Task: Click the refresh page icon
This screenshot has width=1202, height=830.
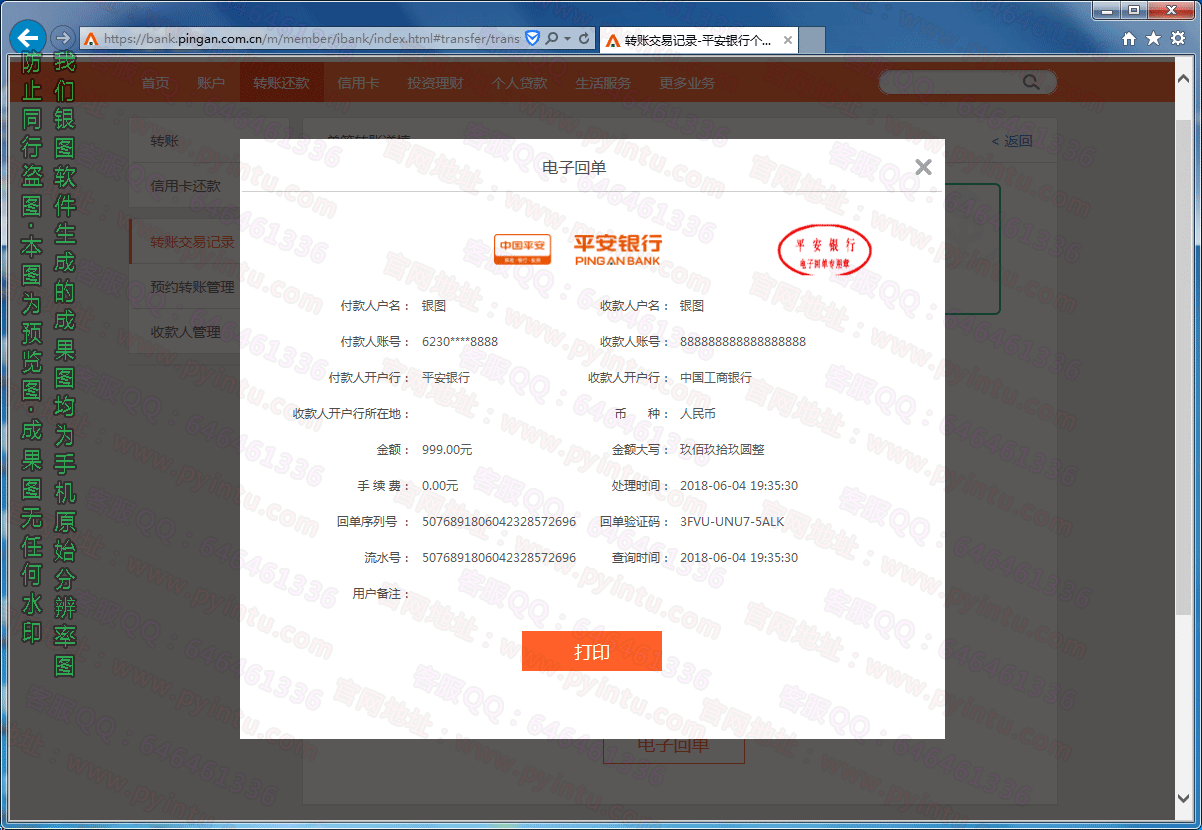Action: tap(584, 39)
